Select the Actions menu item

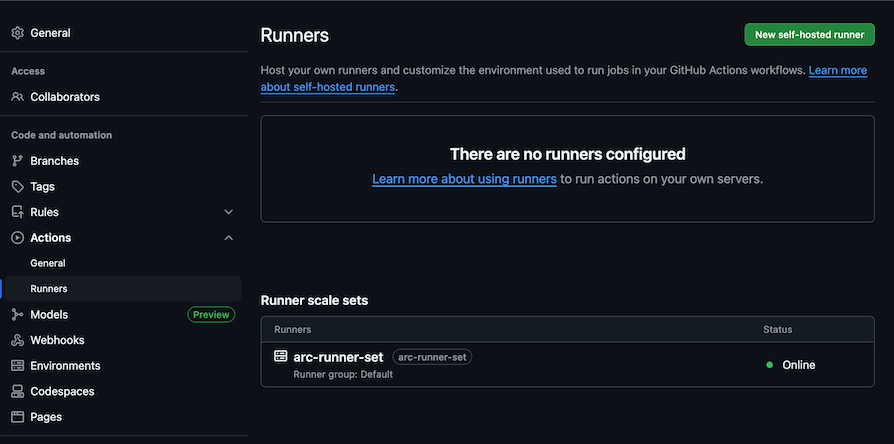coord(51,238)
